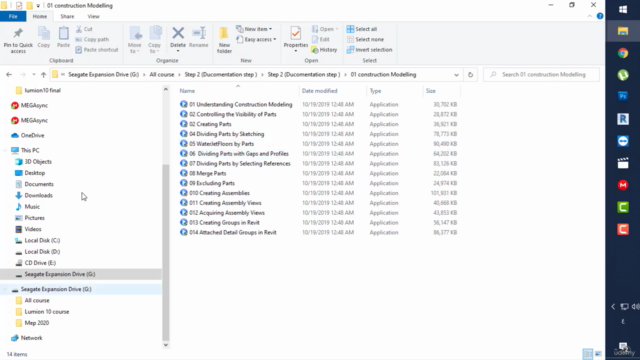Open Chrome from the taskbar

(623, 53)
